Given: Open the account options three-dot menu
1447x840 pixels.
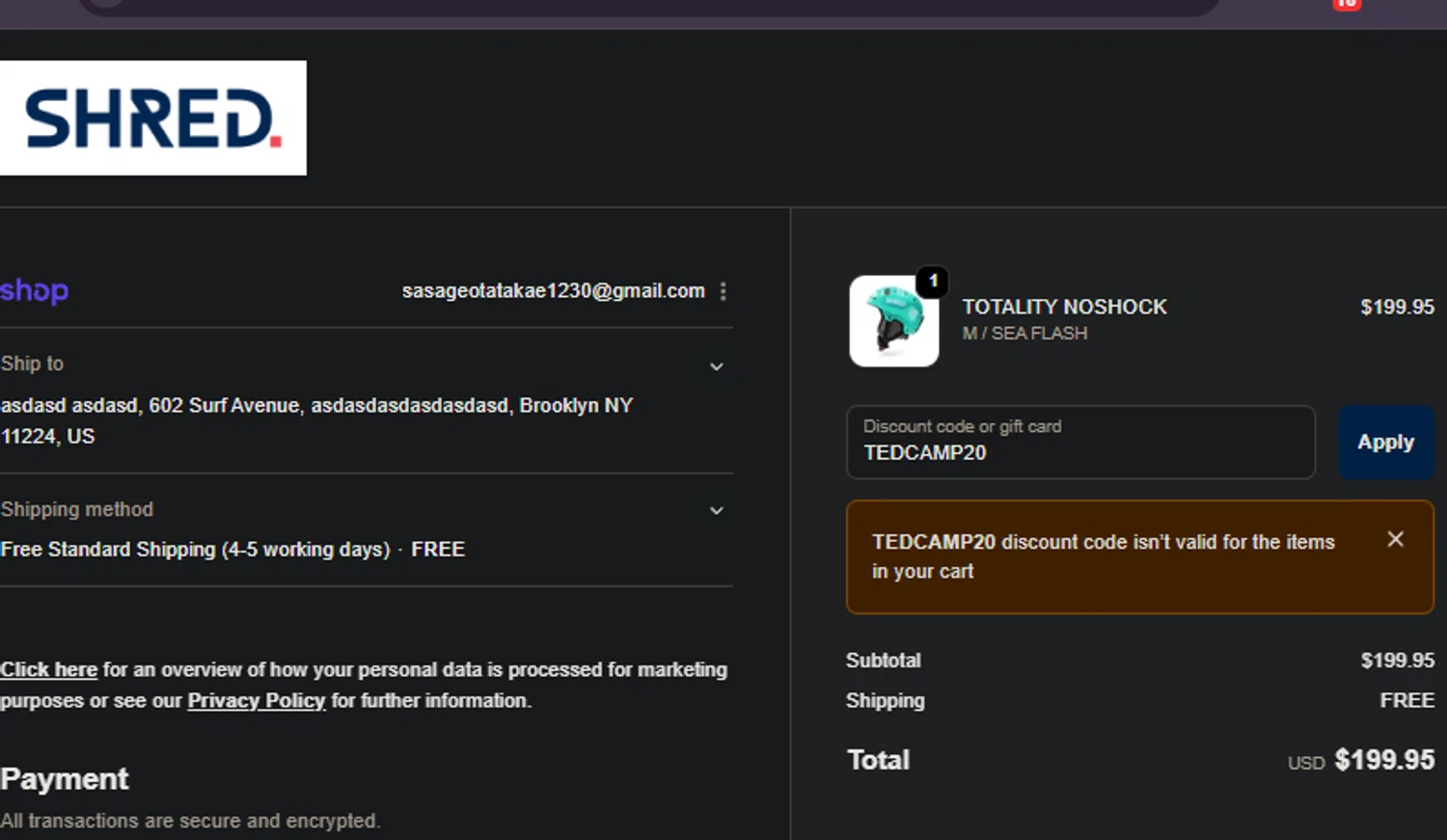Looking at the screenshot, I should pos(723,290).
